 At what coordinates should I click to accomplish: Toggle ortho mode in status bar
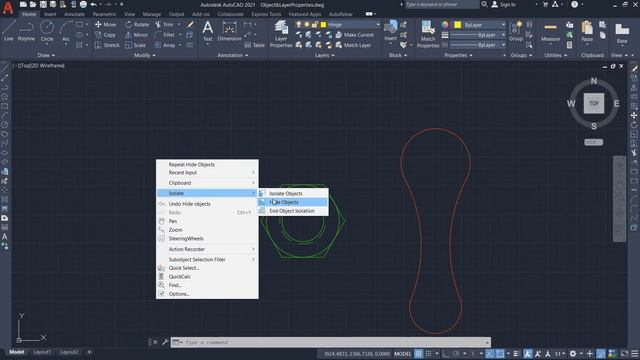point(445,354)
